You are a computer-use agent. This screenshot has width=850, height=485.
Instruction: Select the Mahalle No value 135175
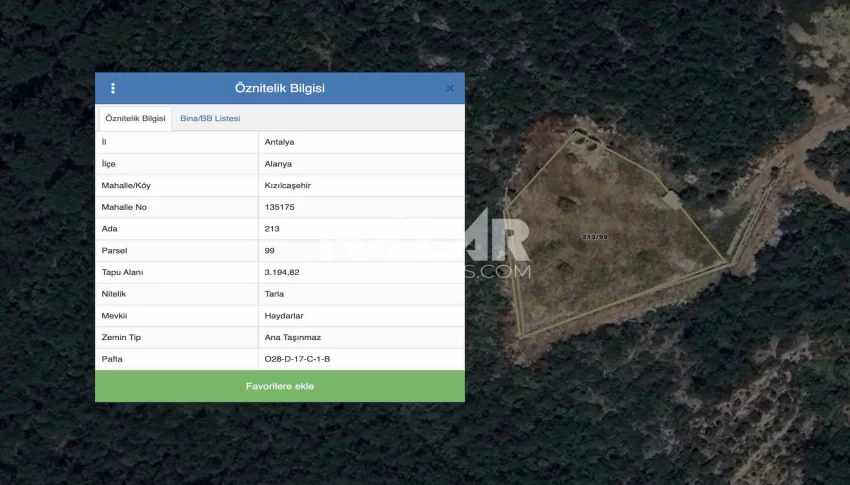(x=280, y=207)
